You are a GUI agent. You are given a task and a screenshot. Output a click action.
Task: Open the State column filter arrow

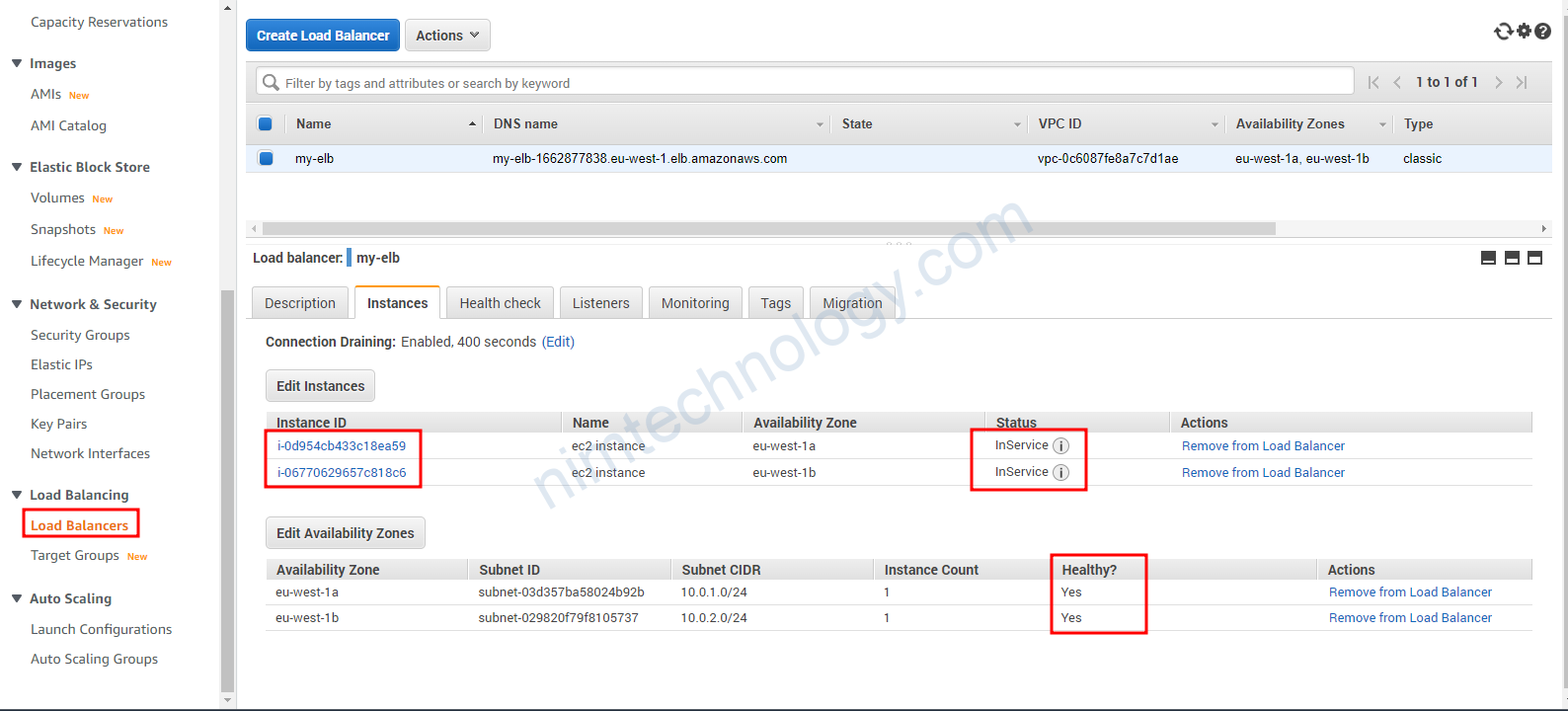pos(1017,124)
